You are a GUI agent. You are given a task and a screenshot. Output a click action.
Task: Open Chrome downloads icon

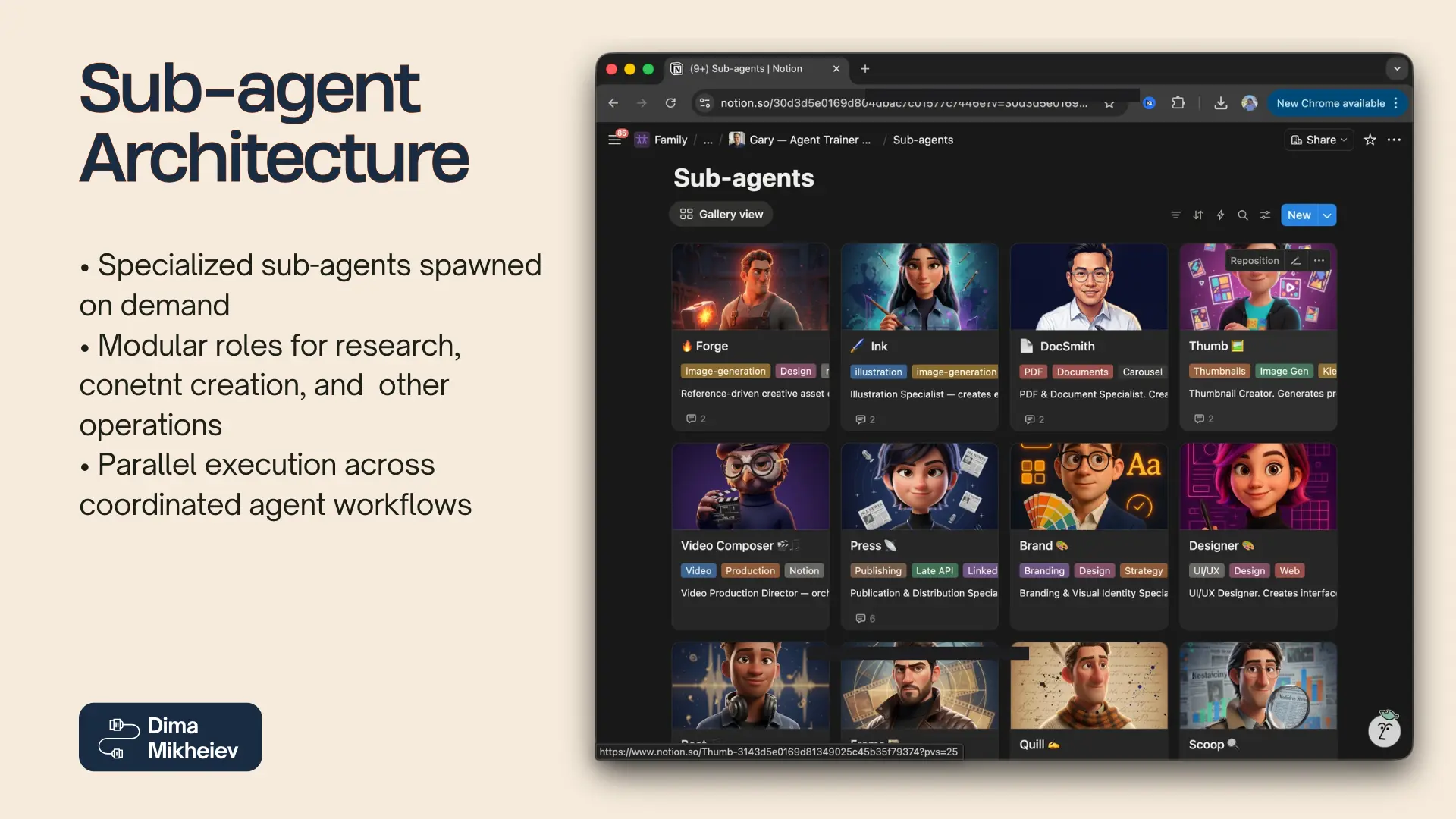click(1221, 103)
